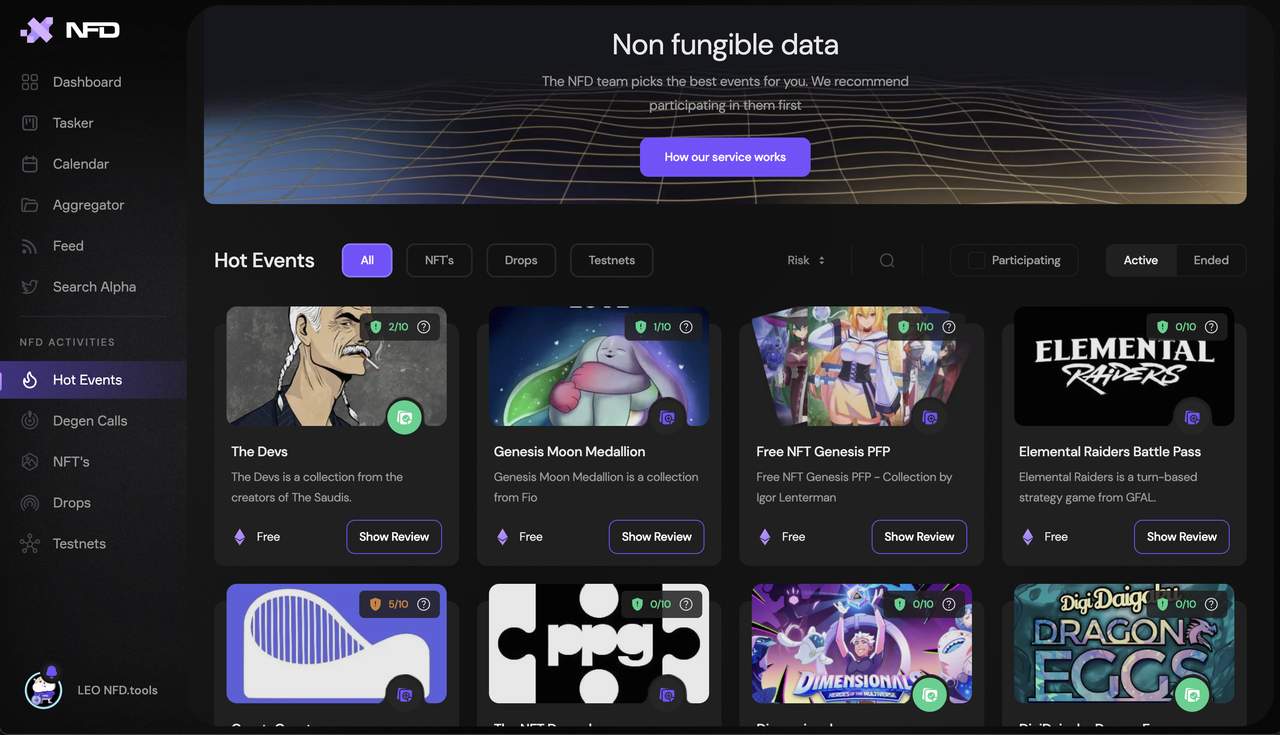Open the Elemental Raiders card thumbnail
This screenshot has height=735, width=1280.
(1124, 366)
